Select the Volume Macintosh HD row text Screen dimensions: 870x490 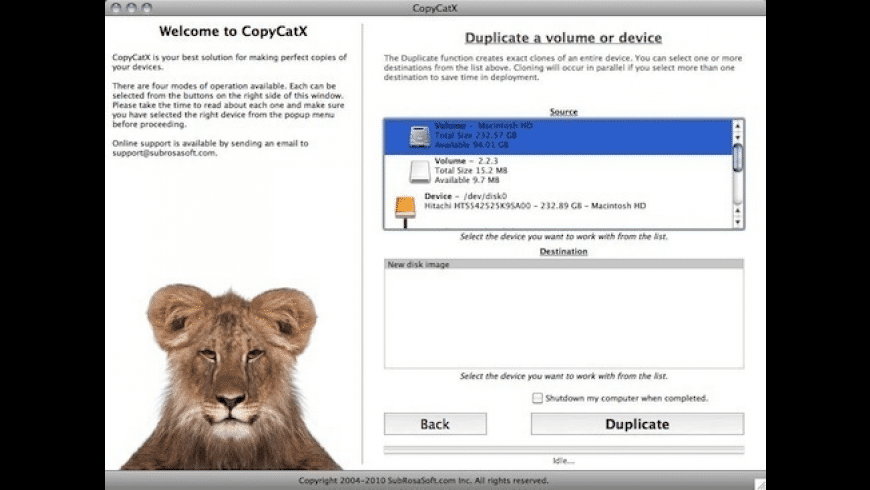[483, 135]
